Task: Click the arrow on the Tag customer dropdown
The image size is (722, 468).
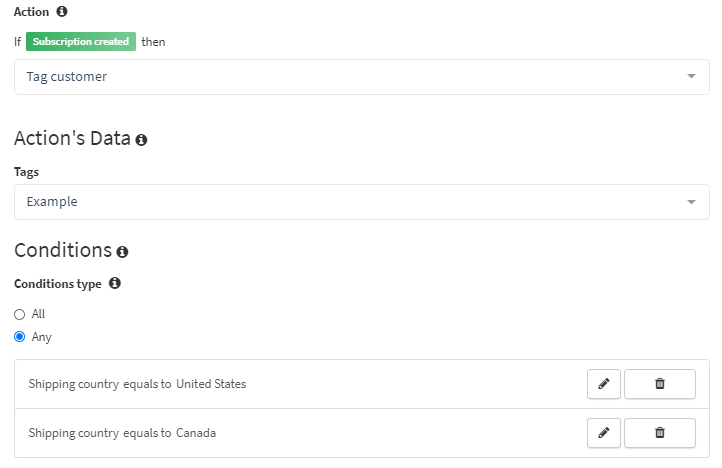Action: [691, 76]
